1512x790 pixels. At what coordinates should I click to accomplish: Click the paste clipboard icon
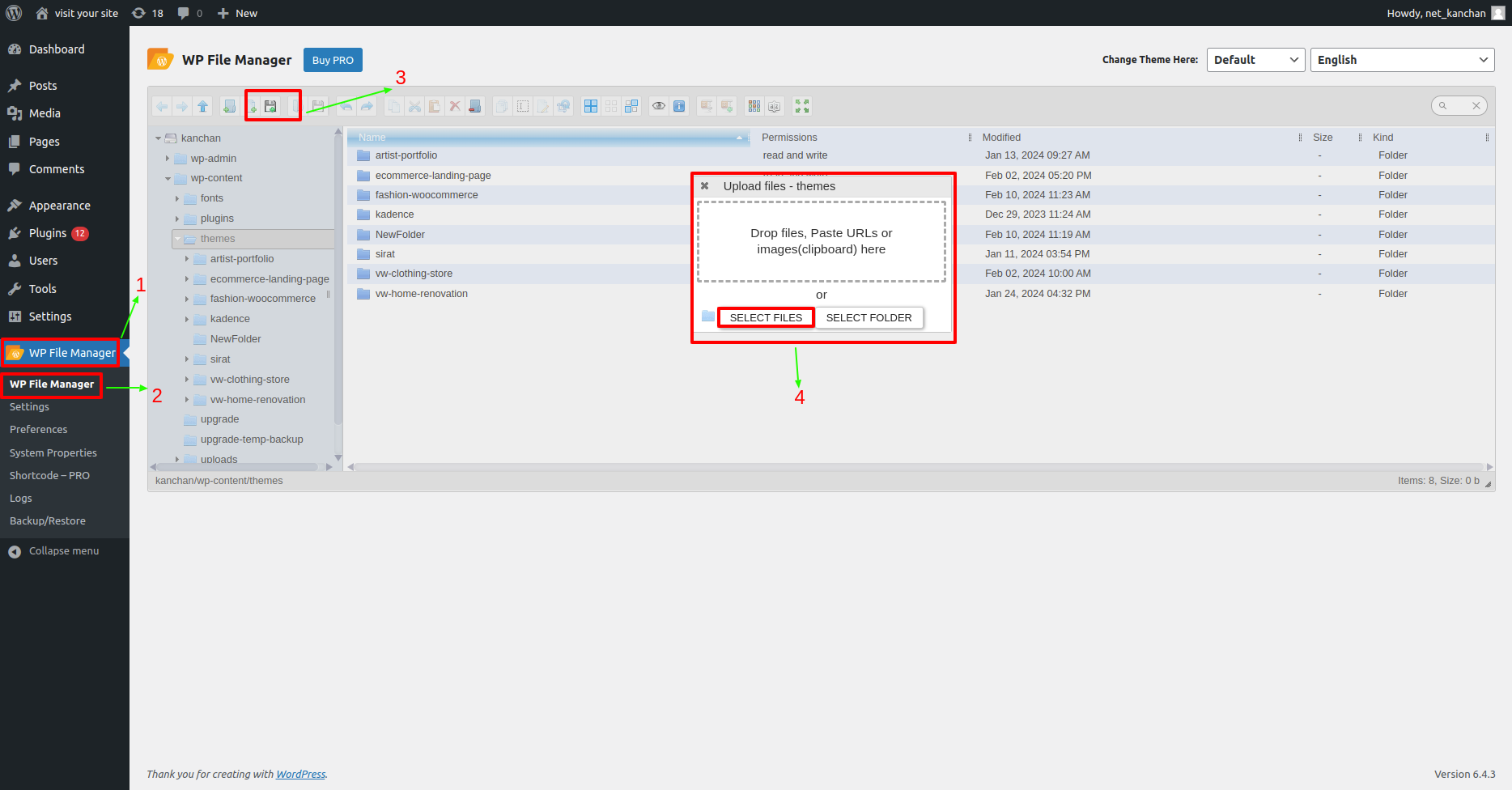pos(435,106)
